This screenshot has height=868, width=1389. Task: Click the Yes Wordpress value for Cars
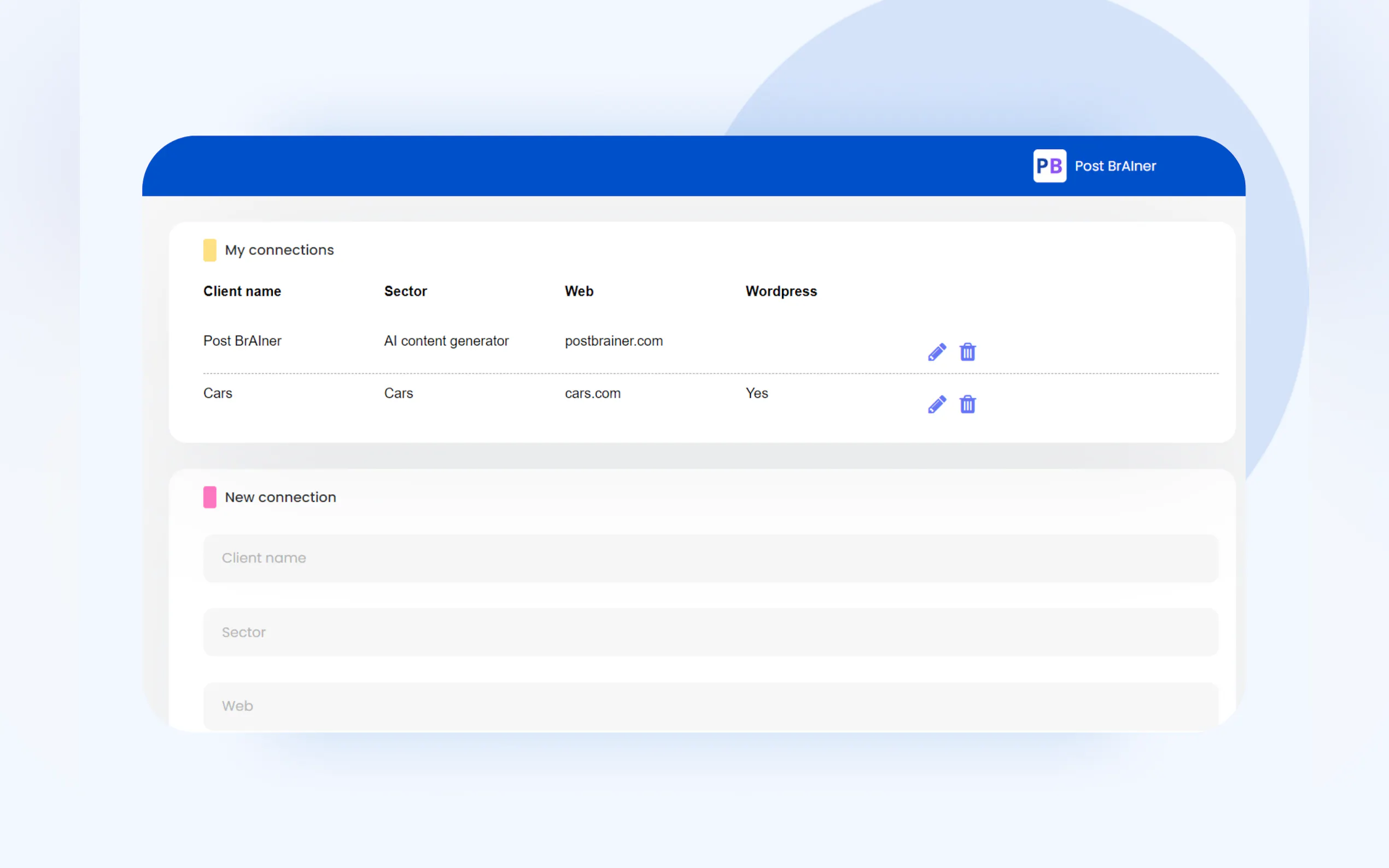click(756, 393)
